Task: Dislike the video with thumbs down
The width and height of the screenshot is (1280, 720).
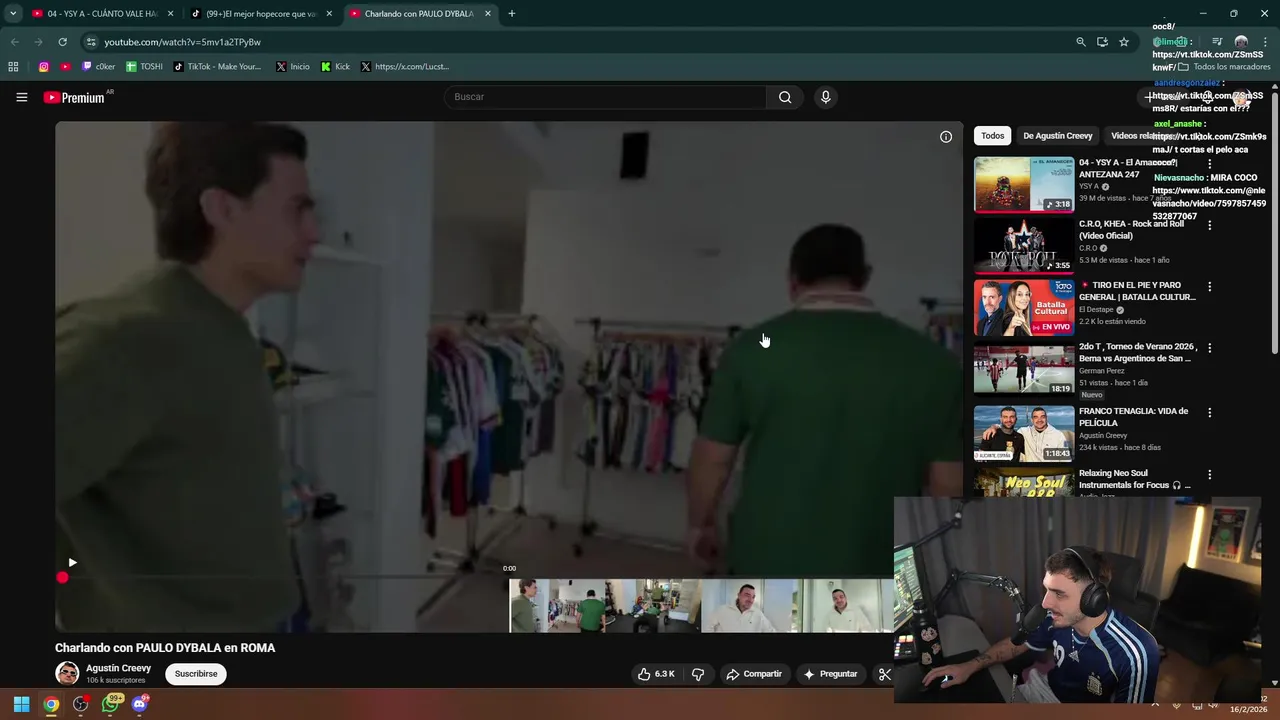Action: pyautogui.click(x=698, y=674)
